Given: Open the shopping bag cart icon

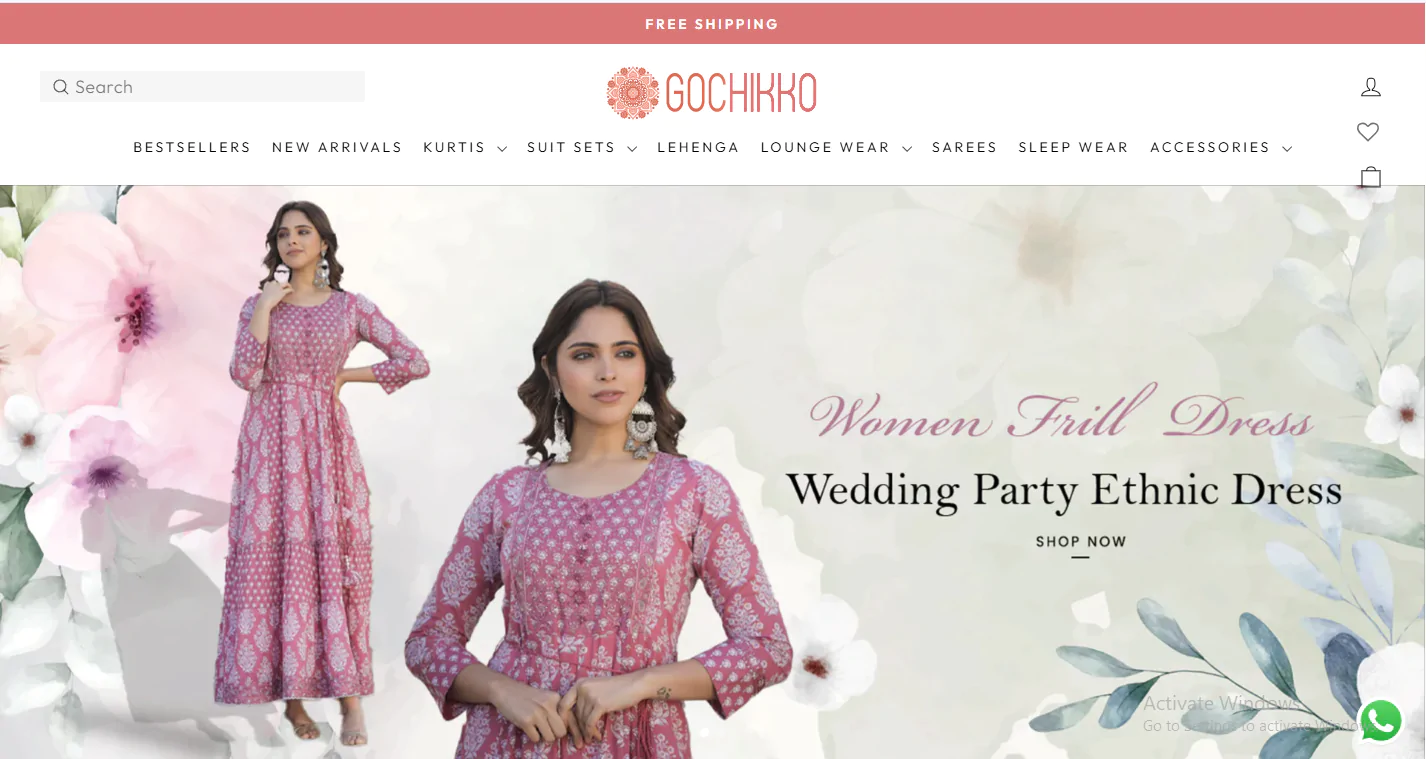Looking at the screenshot, I should (1371, 177).
